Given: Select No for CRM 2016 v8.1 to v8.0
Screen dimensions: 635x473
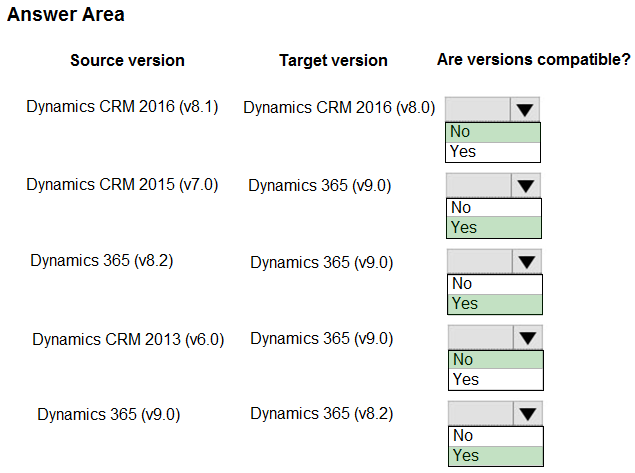Looking at the screenshot, I should [x=493, y=132].
